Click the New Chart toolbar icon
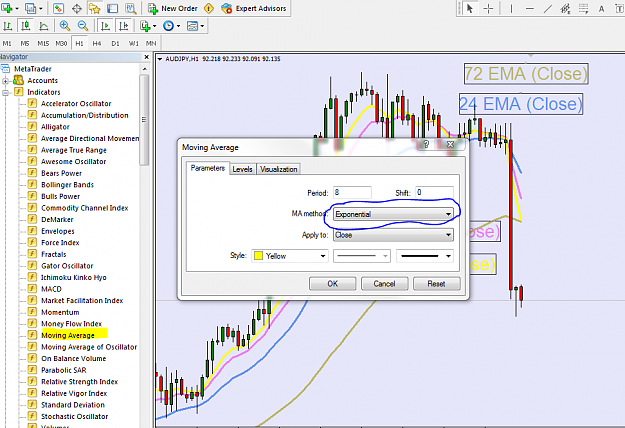 pyautogui.click(x=7, y=8)
